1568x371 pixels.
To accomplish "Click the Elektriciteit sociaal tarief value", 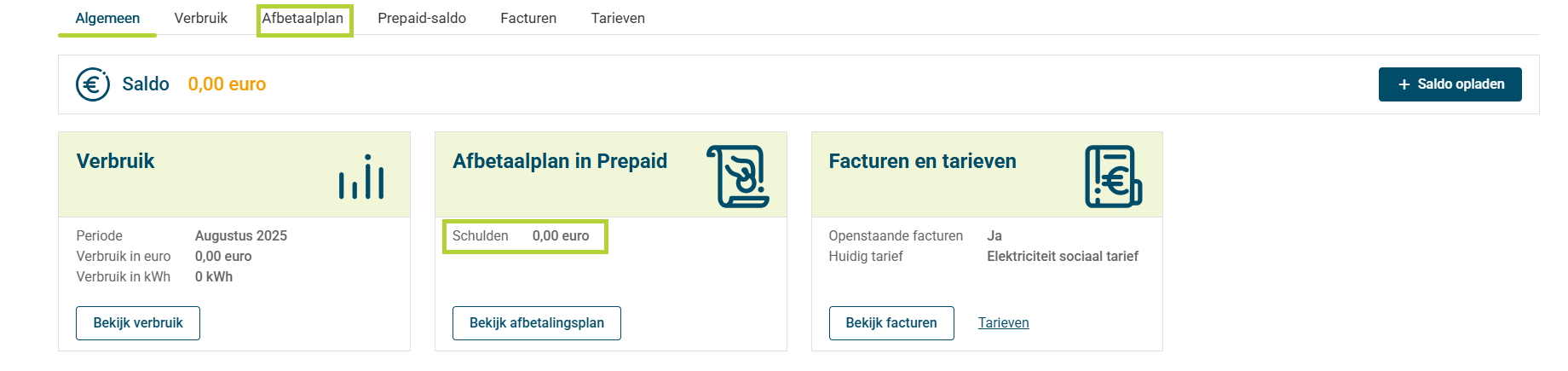I will pos(1063,257).
